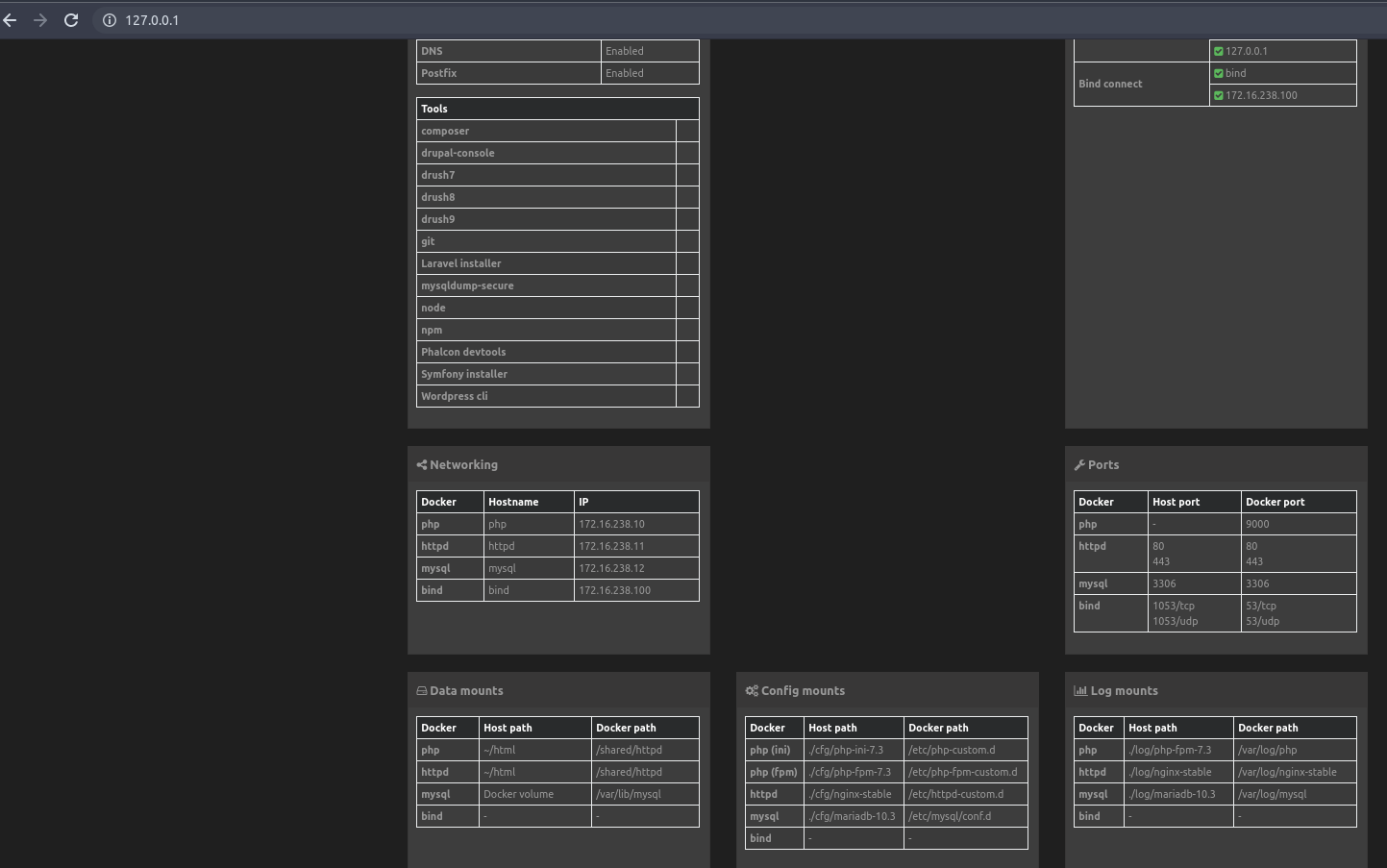Select the node tool row
Image resolution: width=1387 pixels, height=868 pixels.
click(557, 308)
